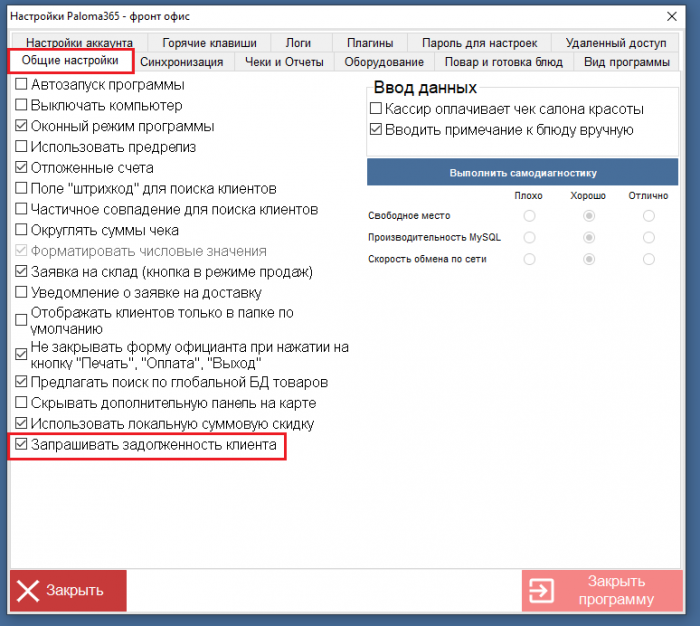Select Отлично radio for Свободное место
The width and height of the screenshot is (700, 626).
(649, 216)
